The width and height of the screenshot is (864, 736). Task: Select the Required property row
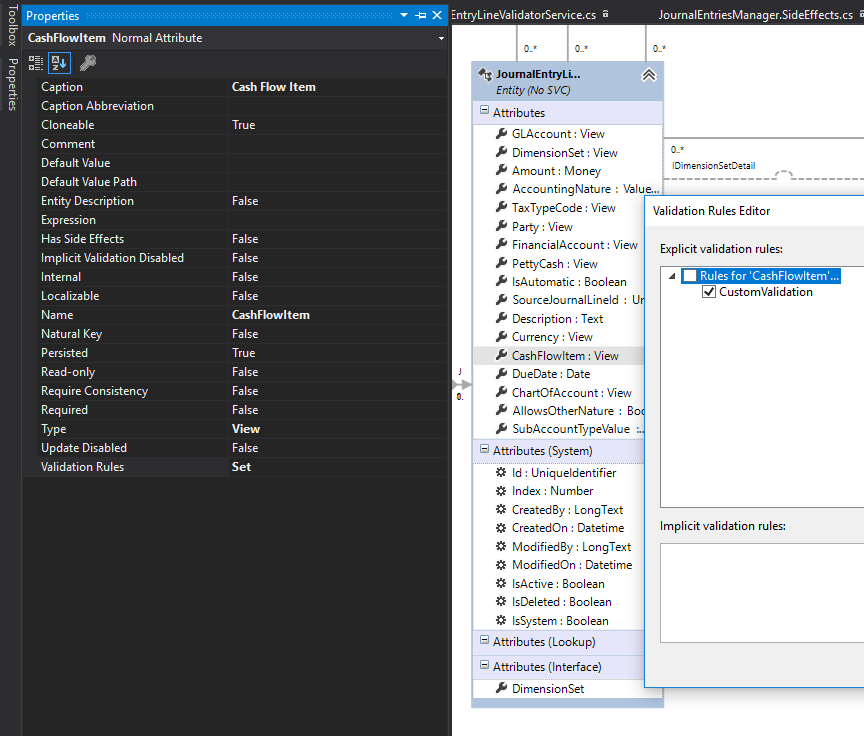coord(242,410)
